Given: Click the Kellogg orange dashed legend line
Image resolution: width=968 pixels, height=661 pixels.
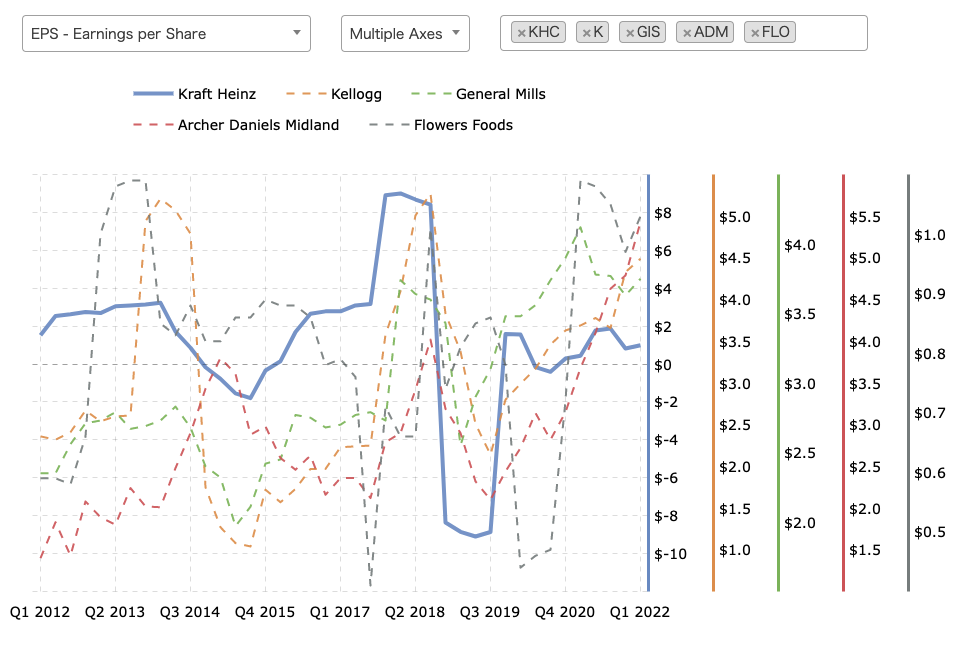Looking at the screenshot, I should coord(306,94).
